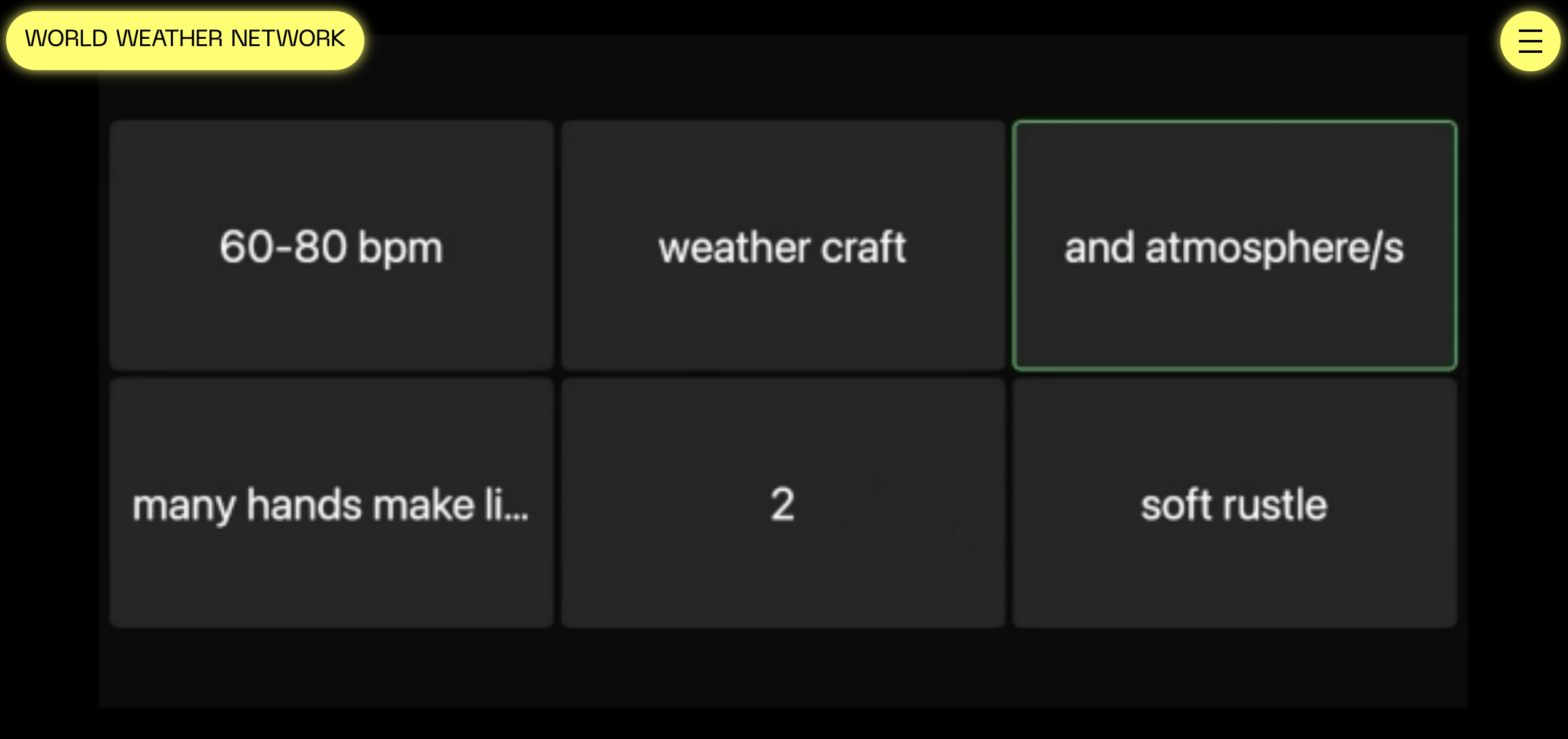
Task: Pick the many hands make li... tile
Action: pos(332,503)
